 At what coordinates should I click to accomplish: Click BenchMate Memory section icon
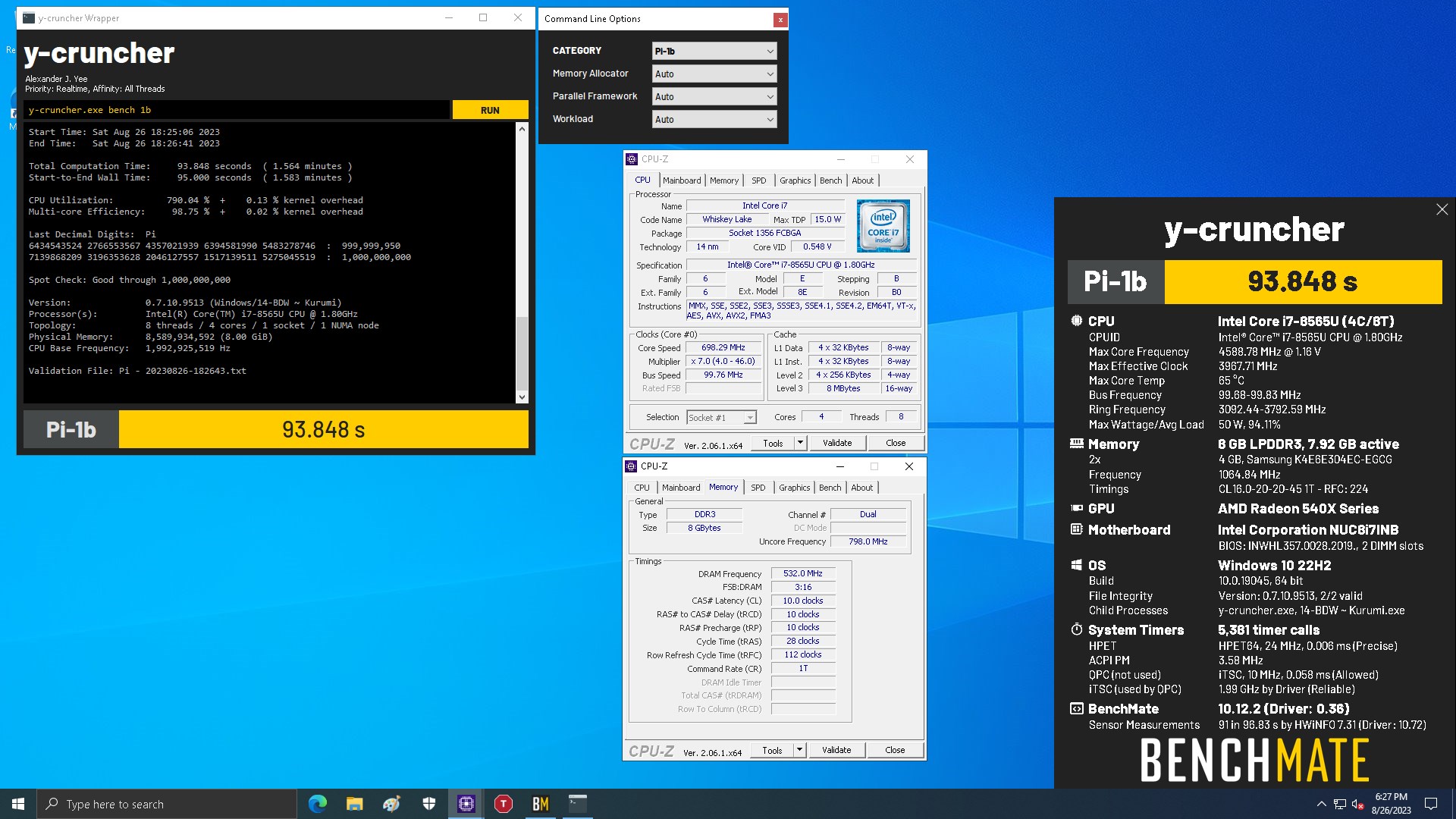[x=1076, y=444]
